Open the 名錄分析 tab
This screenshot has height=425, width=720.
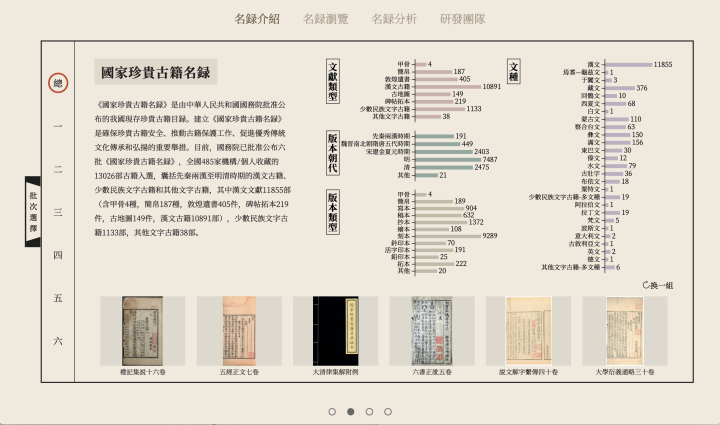click(394, 19)
